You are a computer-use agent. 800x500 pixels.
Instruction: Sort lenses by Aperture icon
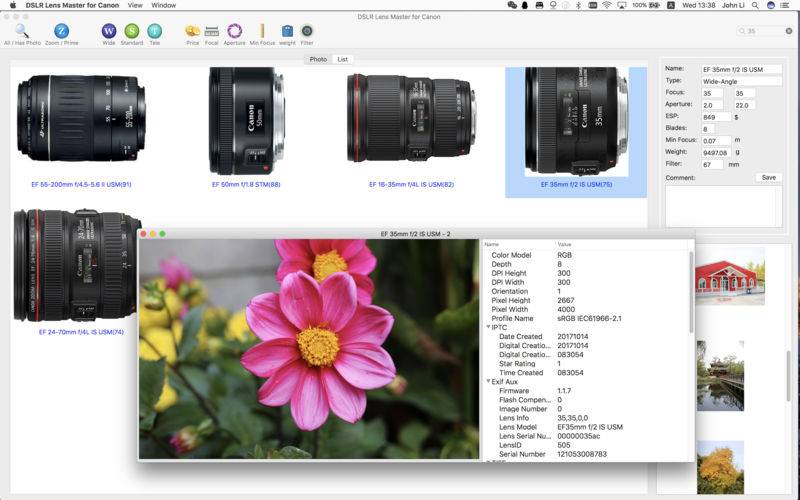(234, 31)
